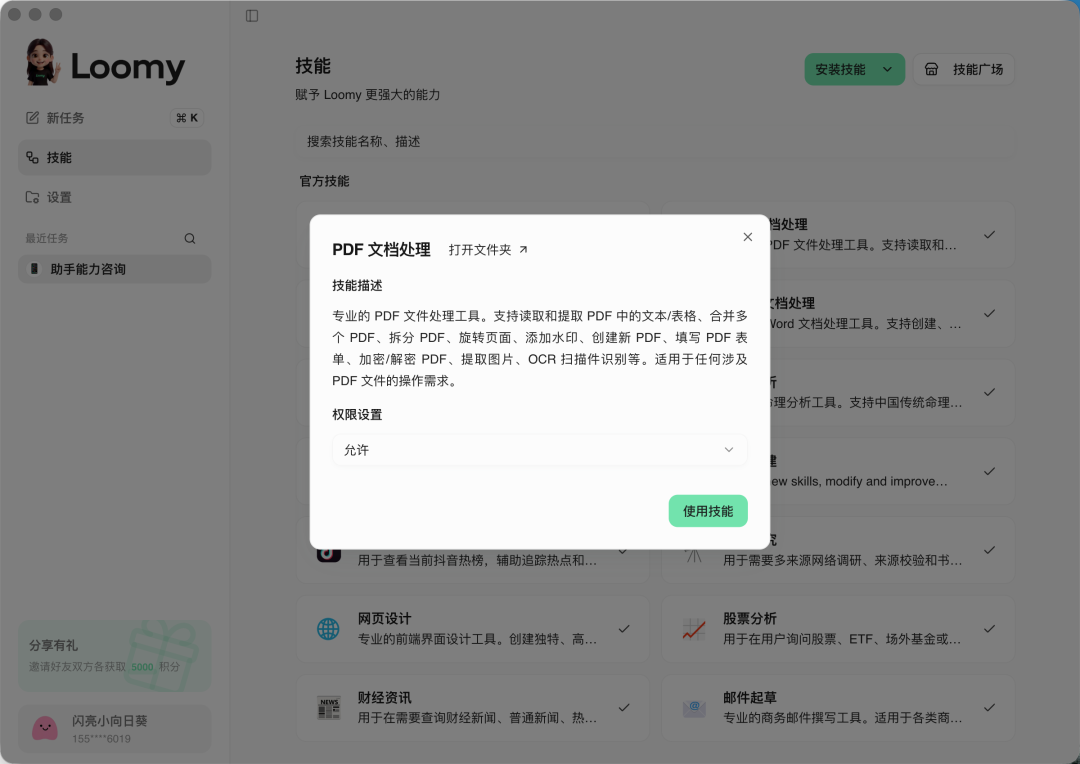
Task: Open the 闪亮小向日葵 account profile
Action: coord(114,729)
